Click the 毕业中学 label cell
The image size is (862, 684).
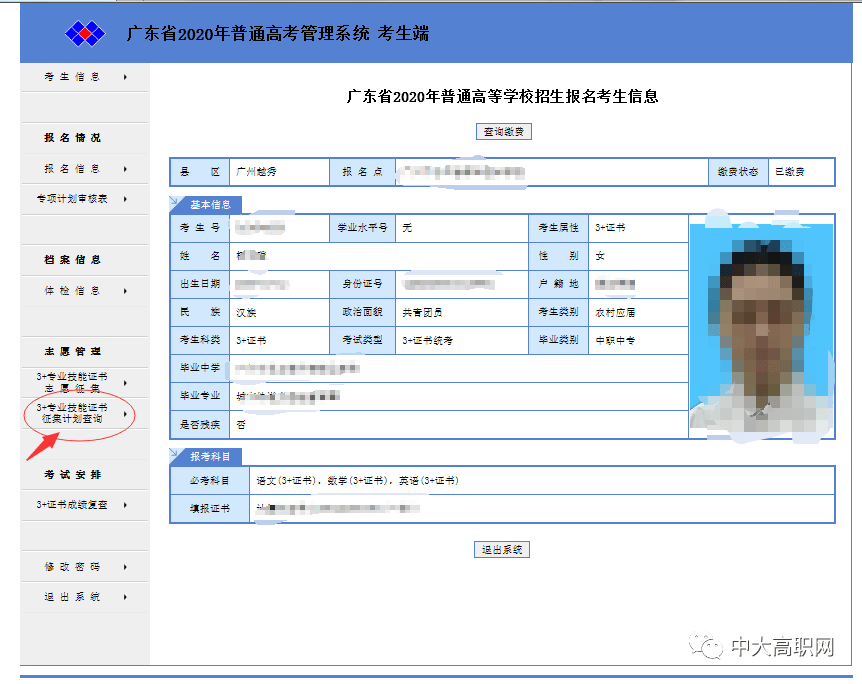point(200,368)
